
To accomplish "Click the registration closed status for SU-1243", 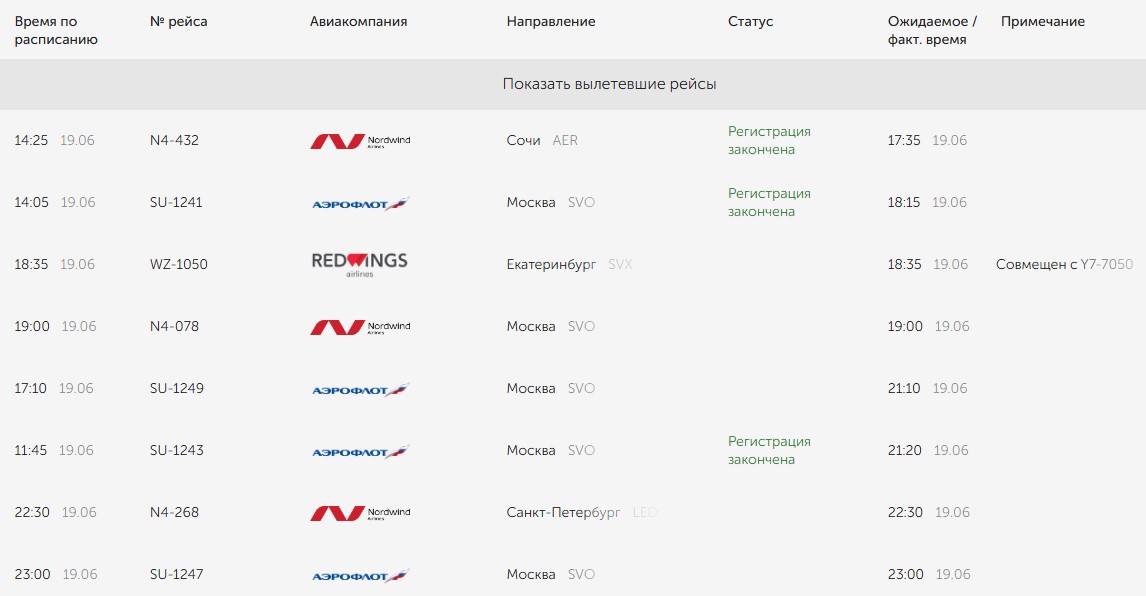I will point(769,450).
